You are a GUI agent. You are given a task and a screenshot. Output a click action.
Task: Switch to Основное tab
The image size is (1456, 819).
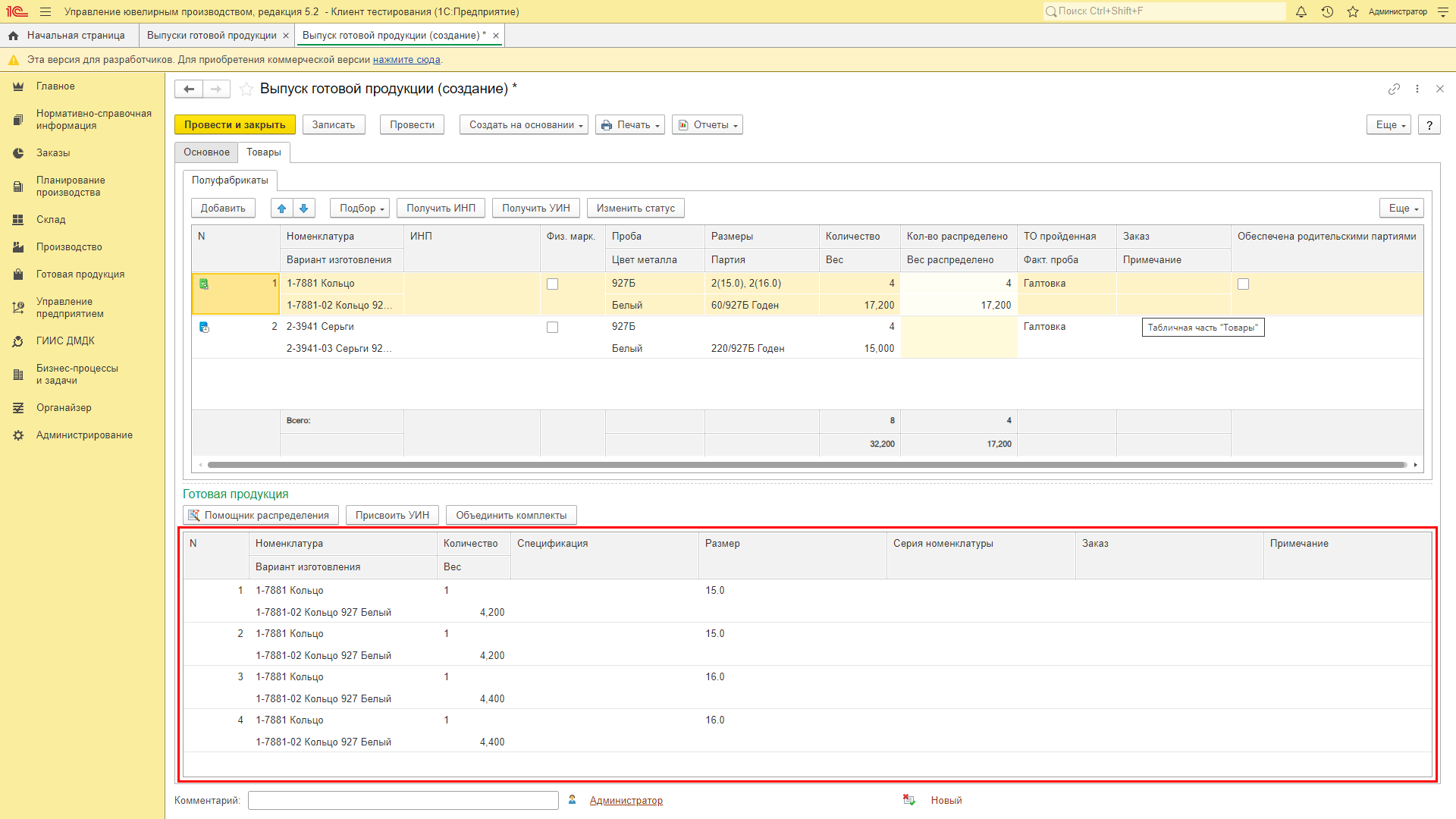point(206,152)
